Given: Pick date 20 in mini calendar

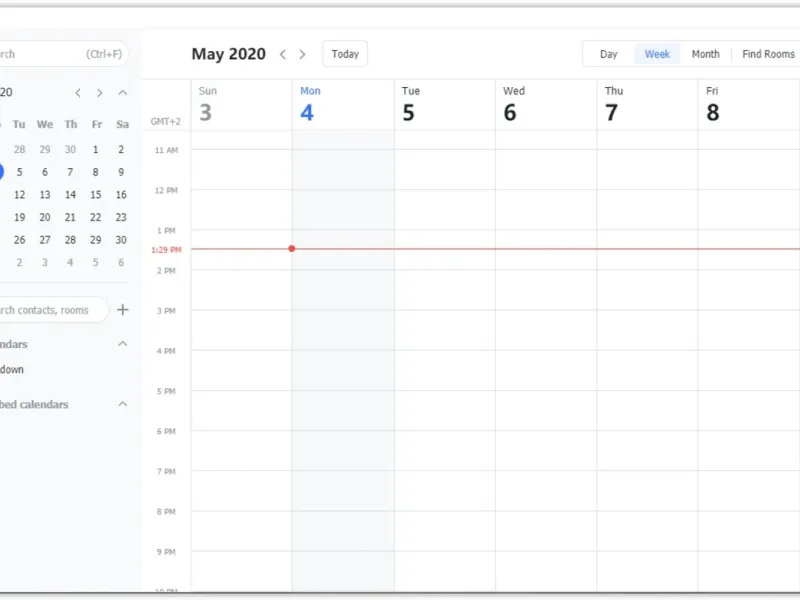Looking at the screenshot, I should (45, 217).
